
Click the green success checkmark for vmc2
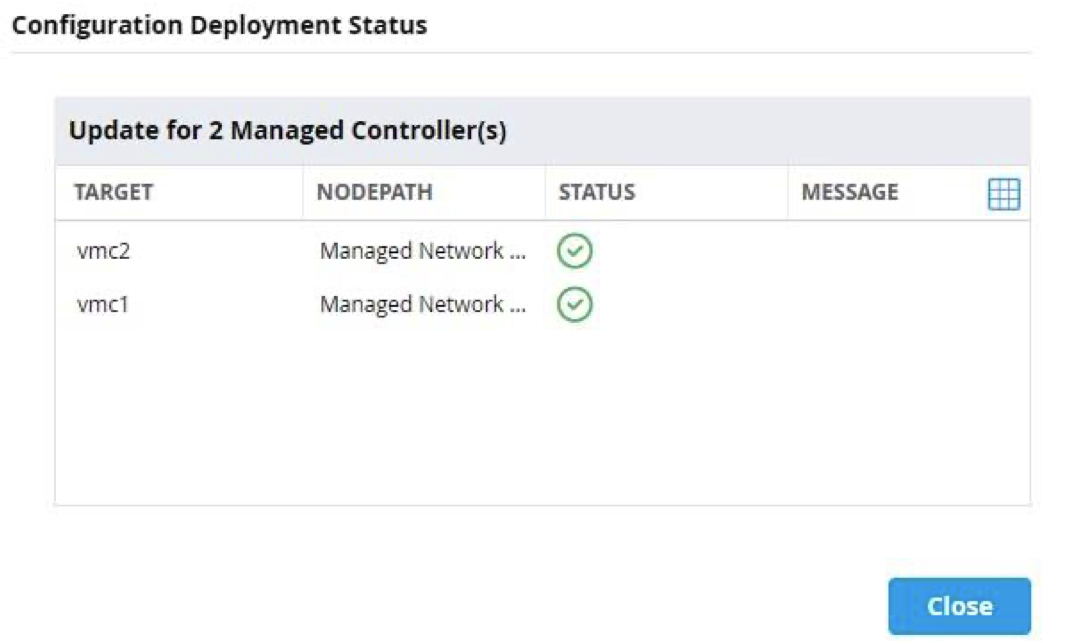pos(575,252)
